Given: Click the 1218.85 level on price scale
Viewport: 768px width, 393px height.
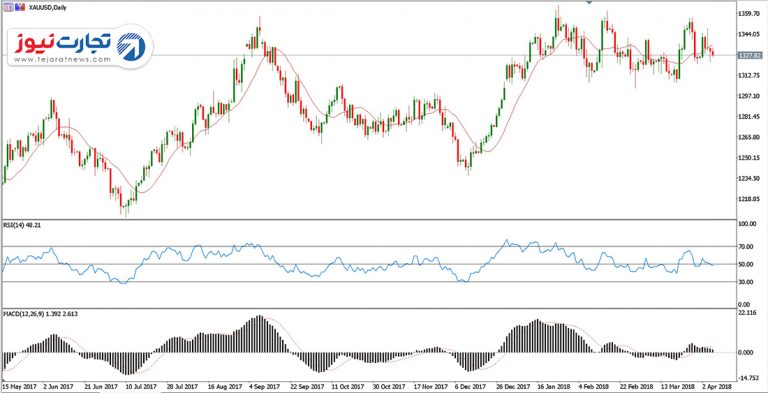Looking at the screenshot, I should 749,199.
